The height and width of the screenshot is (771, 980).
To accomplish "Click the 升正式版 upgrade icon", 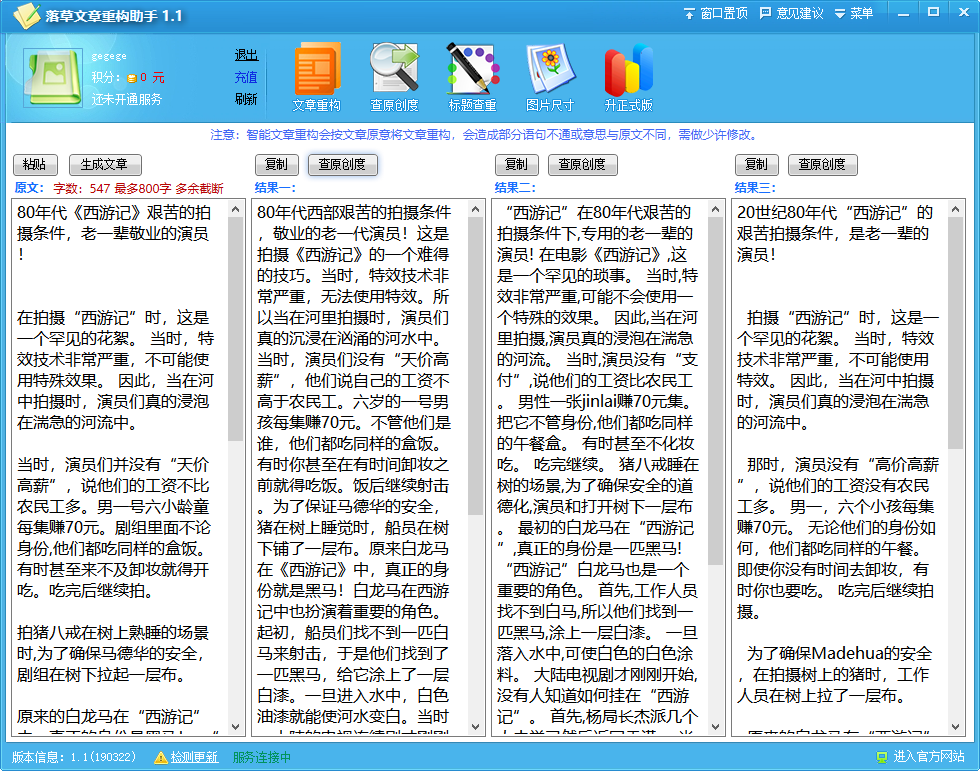I will click(628, 76).
